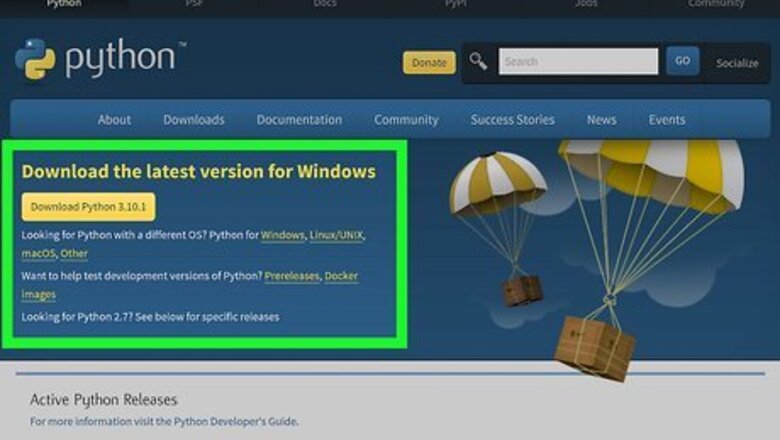The height and width of the screenshot is (440, 780).
Task: Open the Docker images link
Action: click(x=341, y=276)
